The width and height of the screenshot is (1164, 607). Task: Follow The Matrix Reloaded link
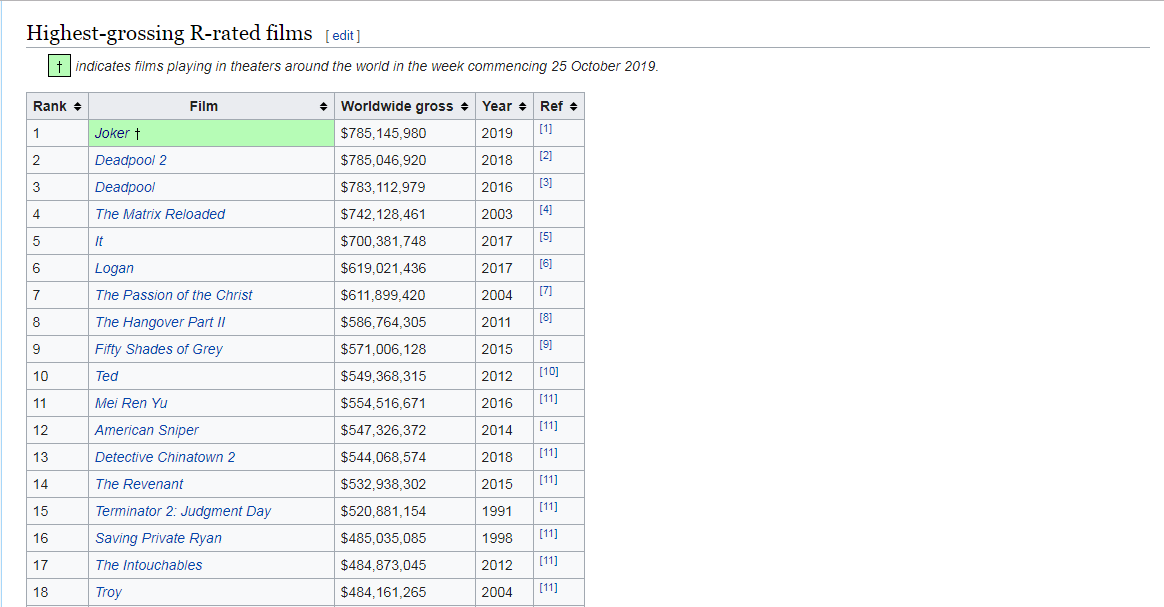[x=160, y=214]
